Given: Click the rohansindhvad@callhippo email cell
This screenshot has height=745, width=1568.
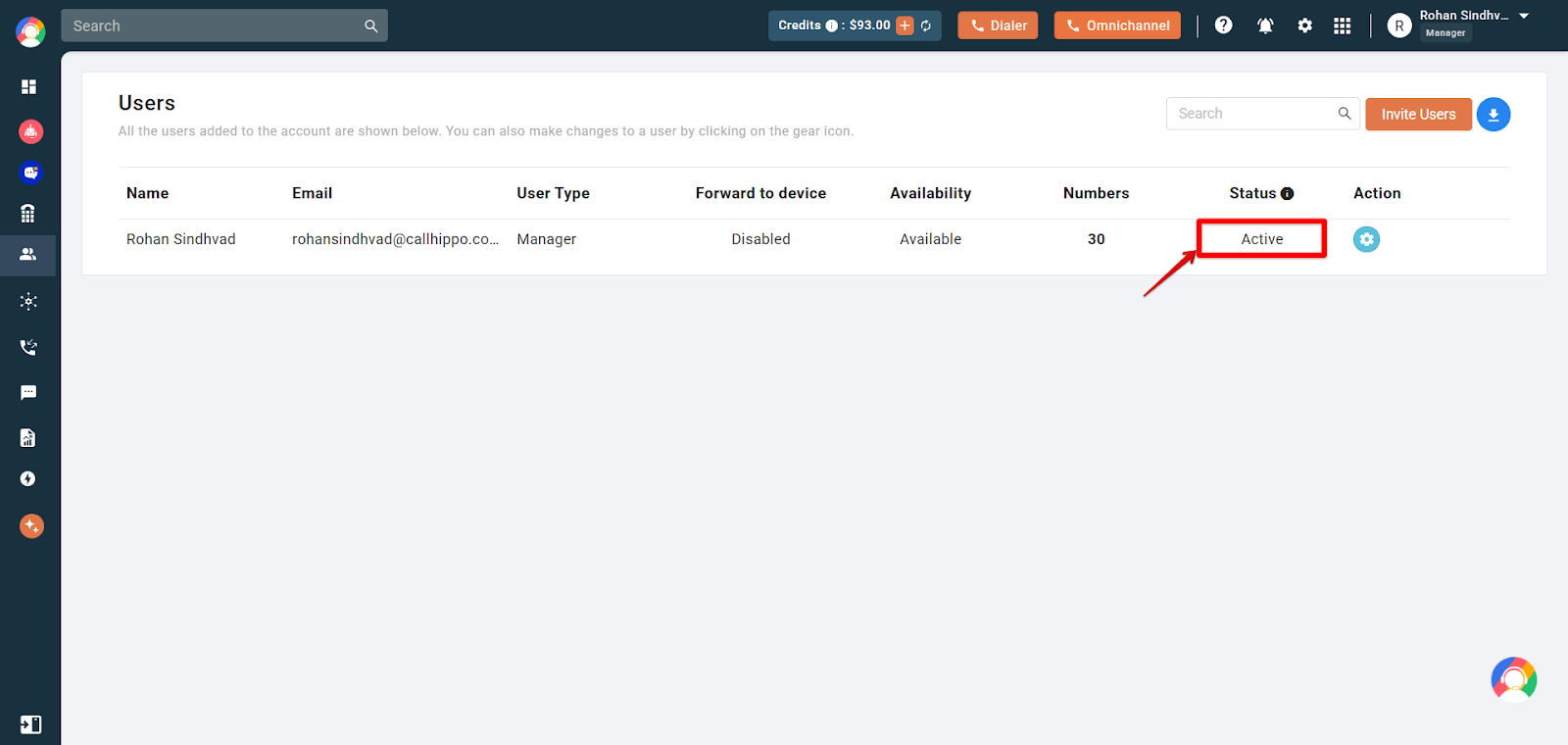Looking at the screenshot, I should (396, 239).
